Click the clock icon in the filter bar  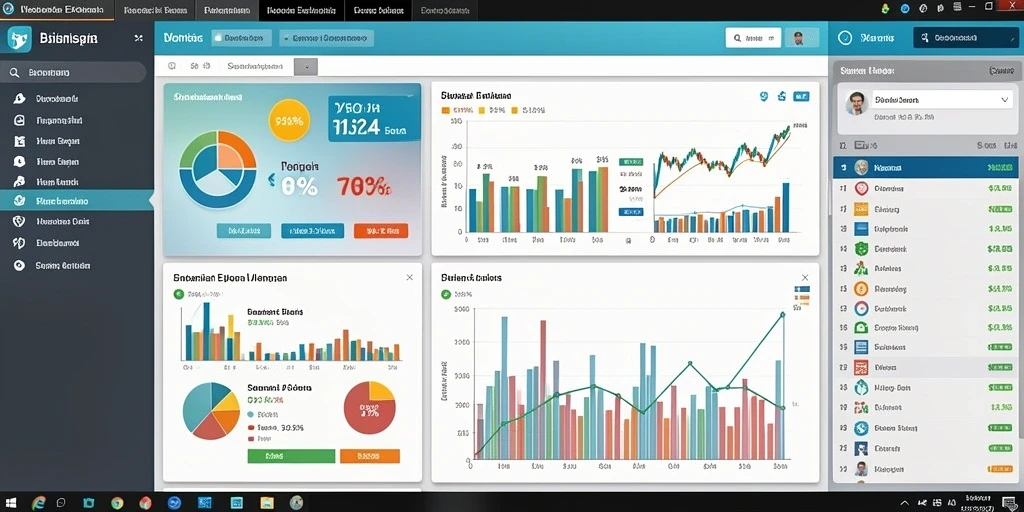[x=172, y=66]
